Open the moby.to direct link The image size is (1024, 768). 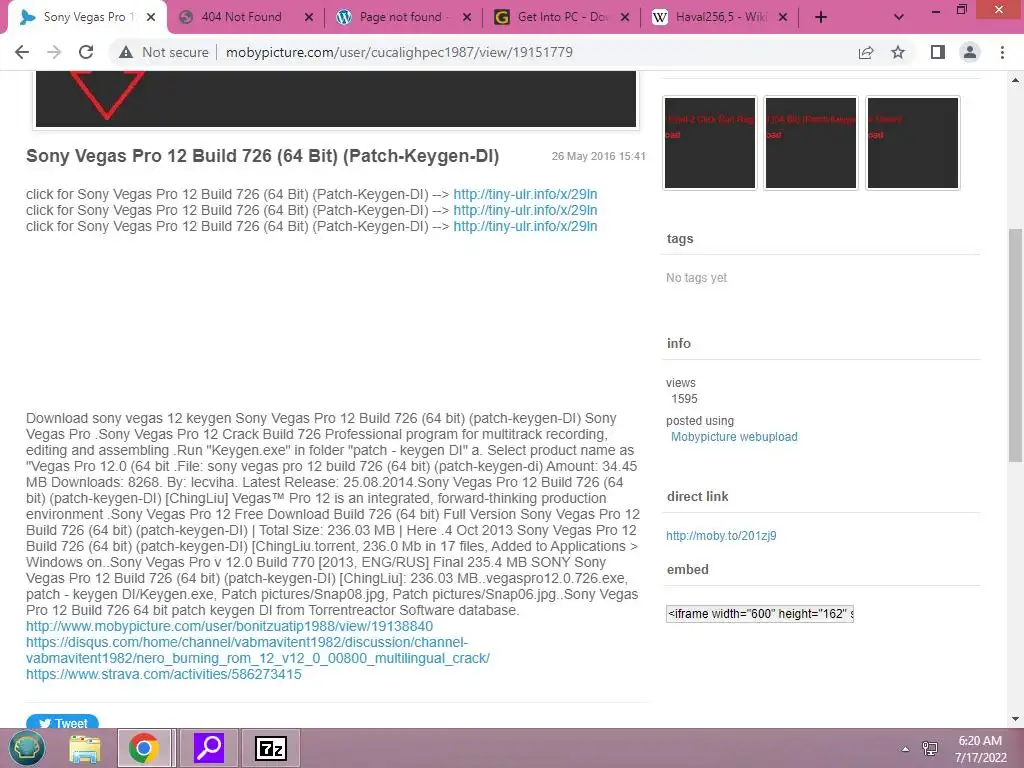pyautogui.click(x=721, y=536)
